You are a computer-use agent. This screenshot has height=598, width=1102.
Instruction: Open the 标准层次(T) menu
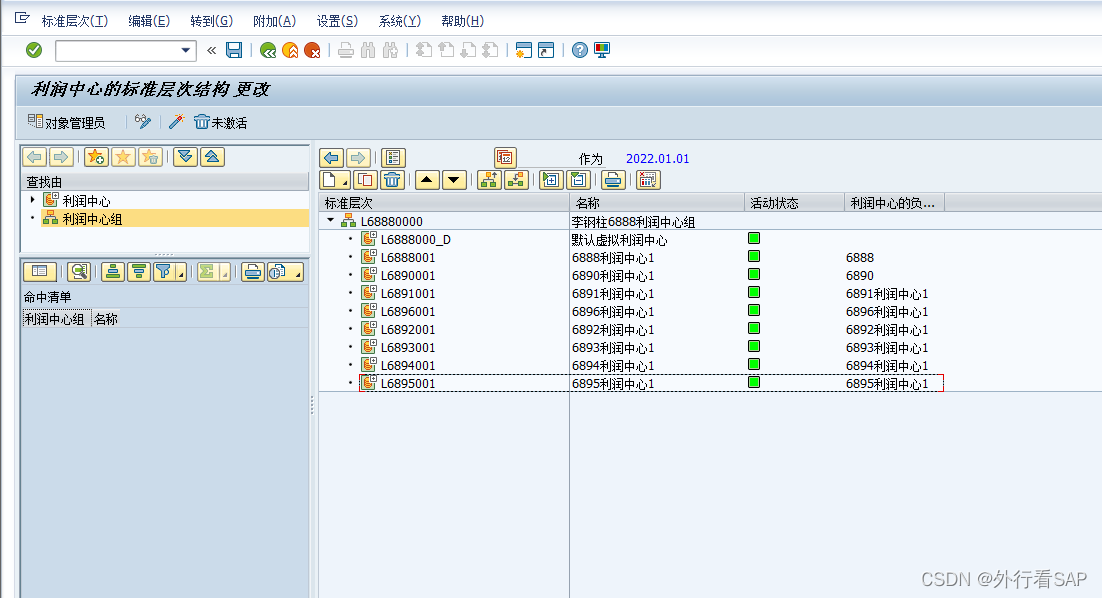74,21
